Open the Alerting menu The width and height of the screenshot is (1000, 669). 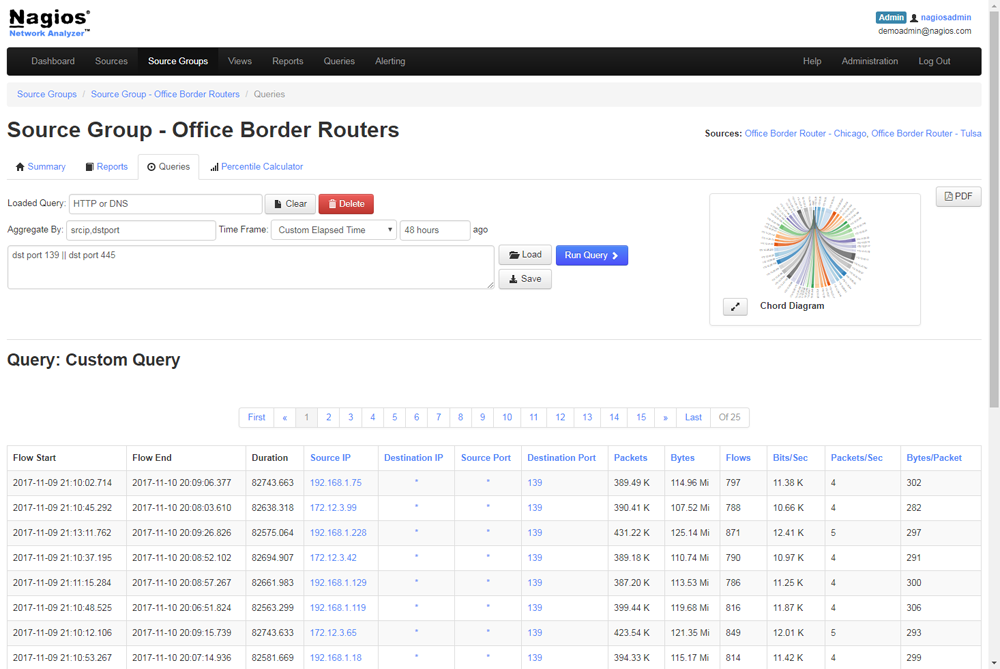[x=390, y=61]
